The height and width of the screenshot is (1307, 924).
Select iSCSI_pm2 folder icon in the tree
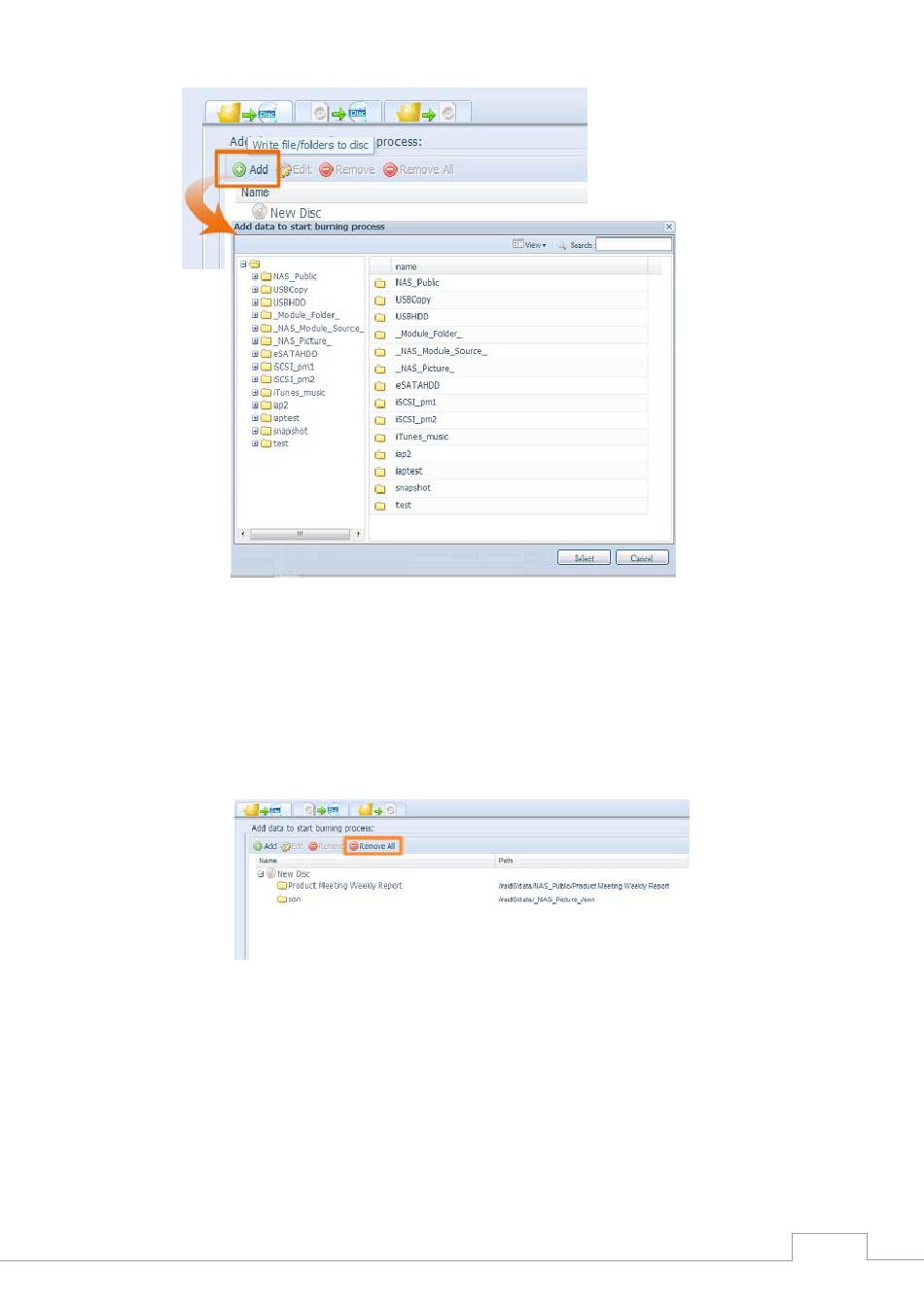tap(266, 379)
